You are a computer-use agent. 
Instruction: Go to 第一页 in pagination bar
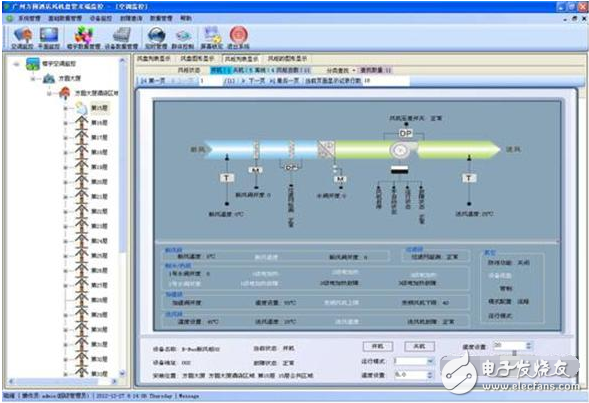click(153, 80)
